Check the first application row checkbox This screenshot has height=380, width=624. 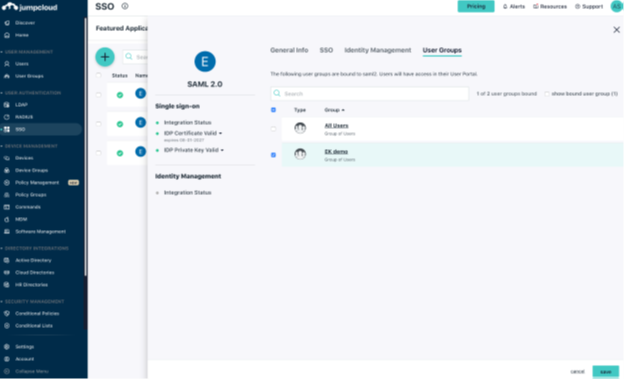(x=99, y=95)
